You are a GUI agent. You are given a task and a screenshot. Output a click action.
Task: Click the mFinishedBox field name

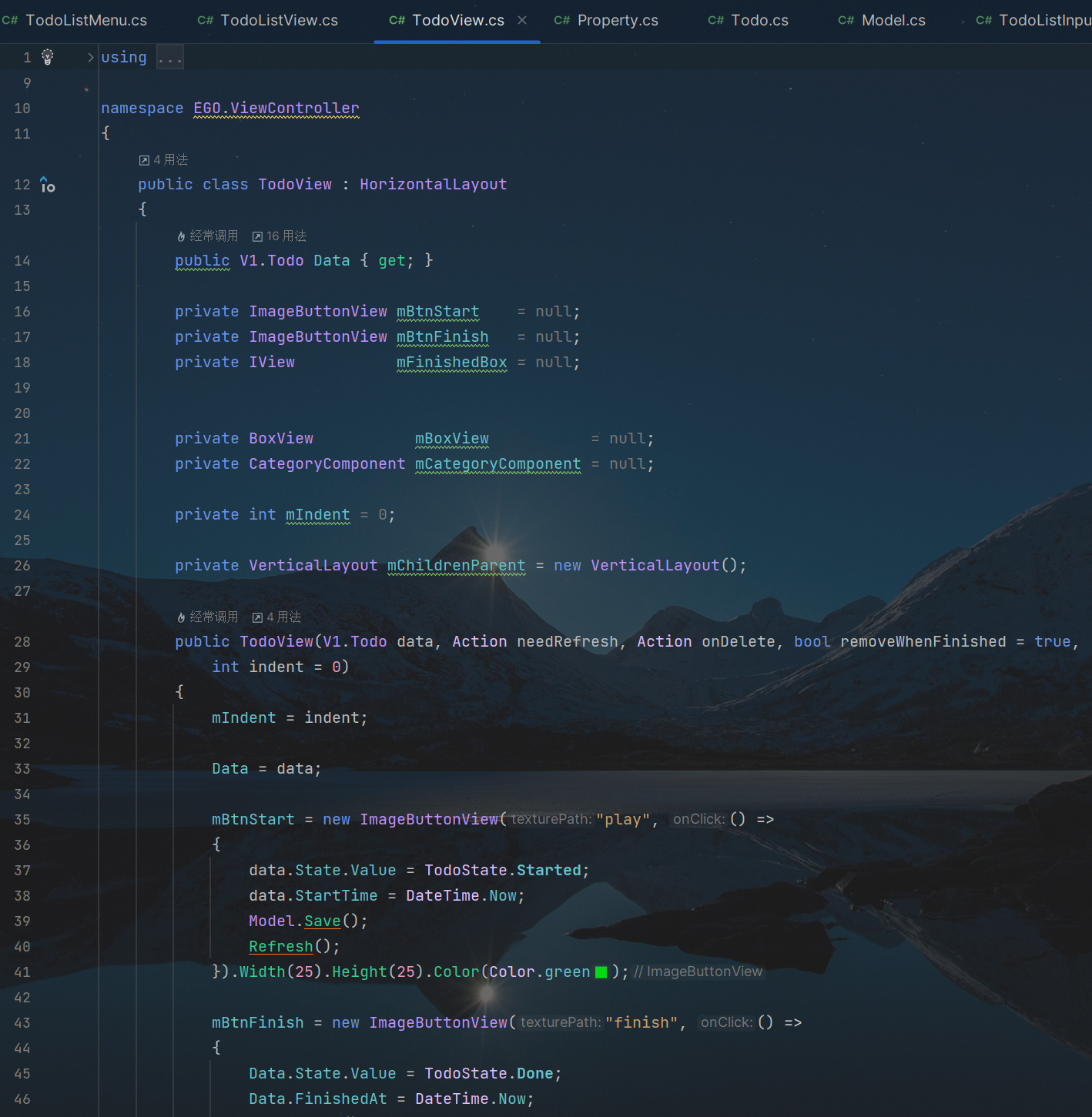click(452, 362)
